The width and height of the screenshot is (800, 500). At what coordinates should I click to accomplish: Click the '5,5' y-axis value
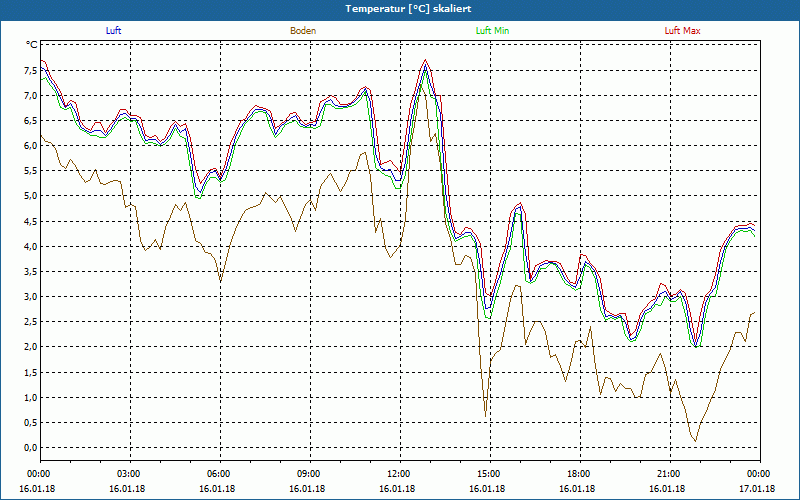point(31,171)
